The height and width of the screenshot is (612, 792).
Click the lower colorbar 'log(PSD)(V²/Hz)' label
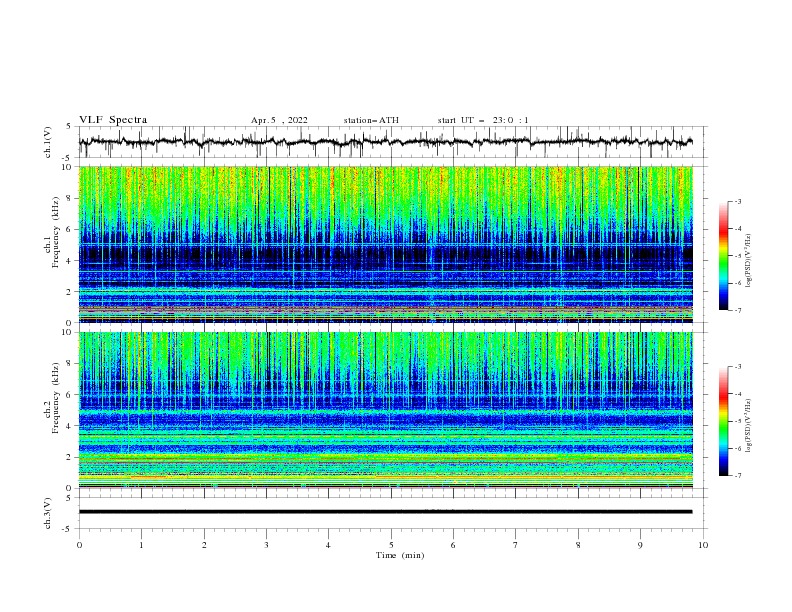(748, 425)
